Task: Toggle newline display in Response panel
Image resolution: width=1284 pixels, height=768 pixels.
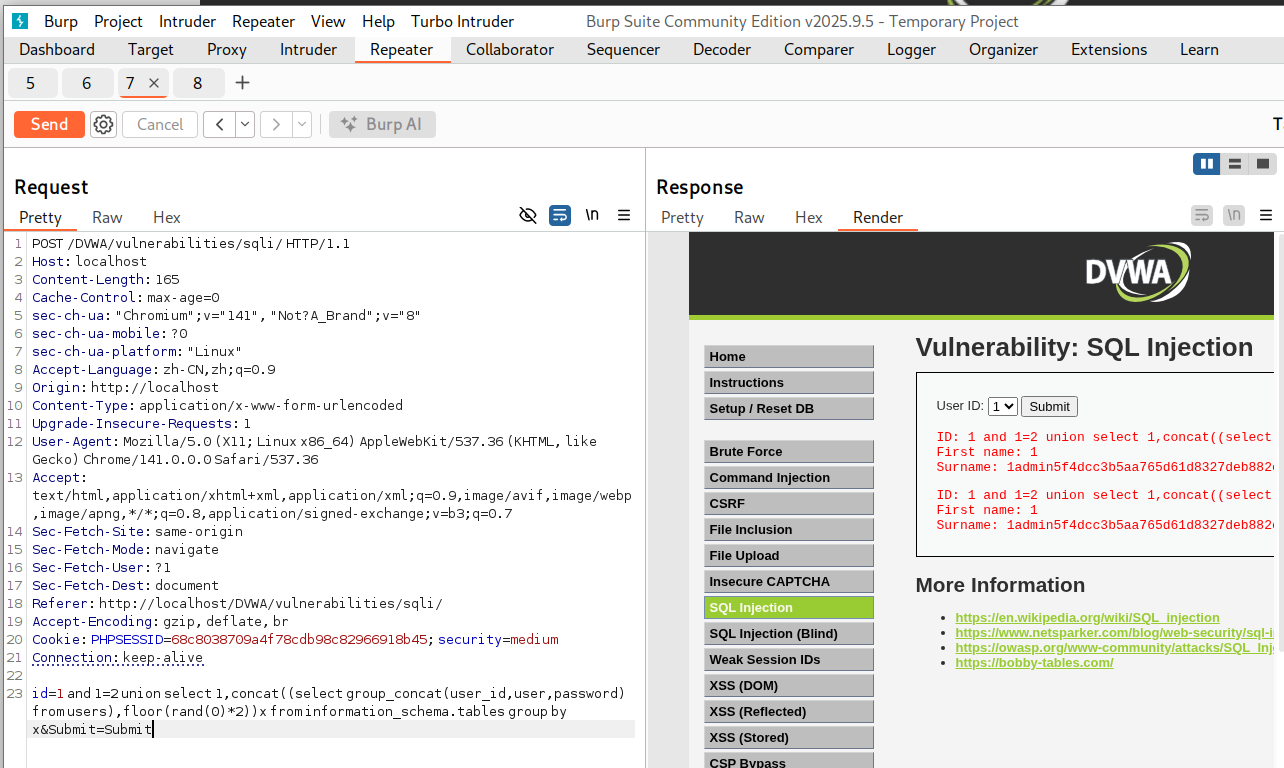Action: [1234, 215]
